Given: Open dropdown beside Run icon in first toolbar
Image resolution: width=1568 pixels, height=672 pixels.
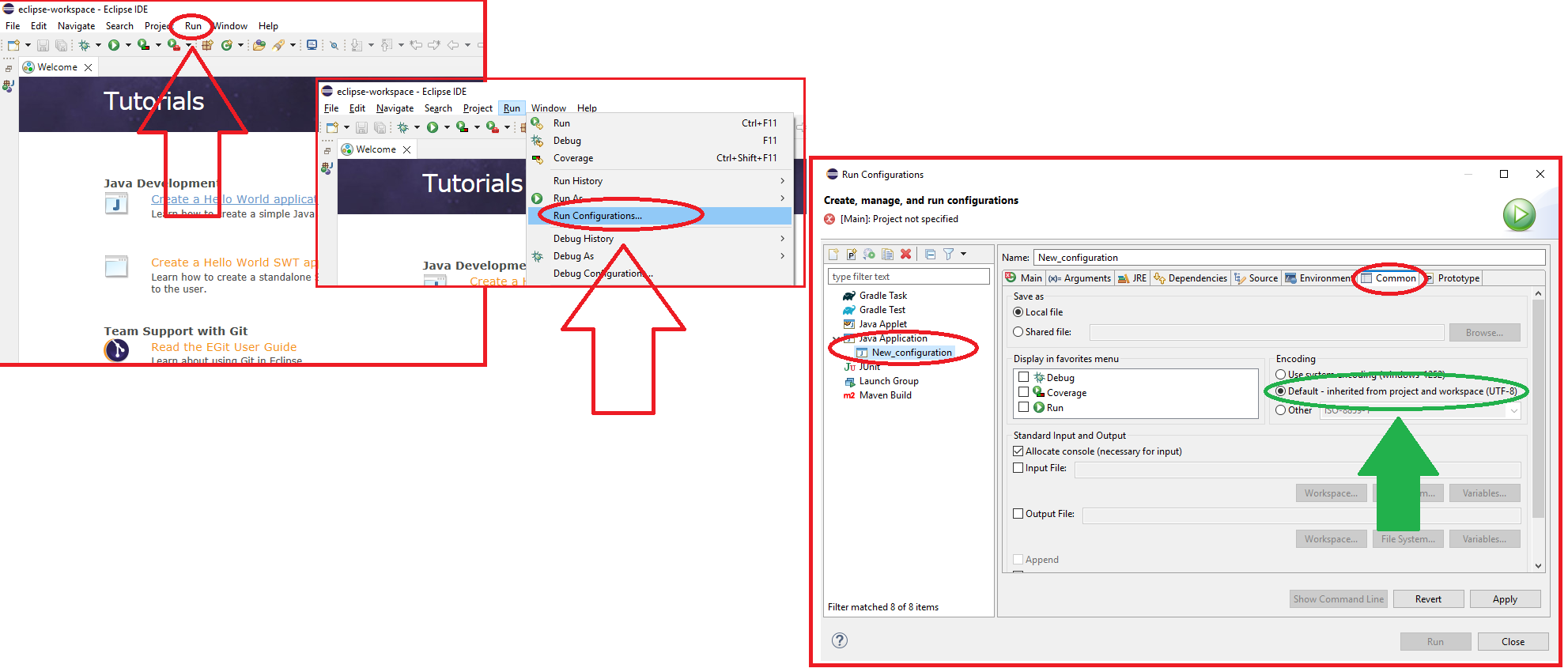Looking at the screenshot, I should (128, 45).
